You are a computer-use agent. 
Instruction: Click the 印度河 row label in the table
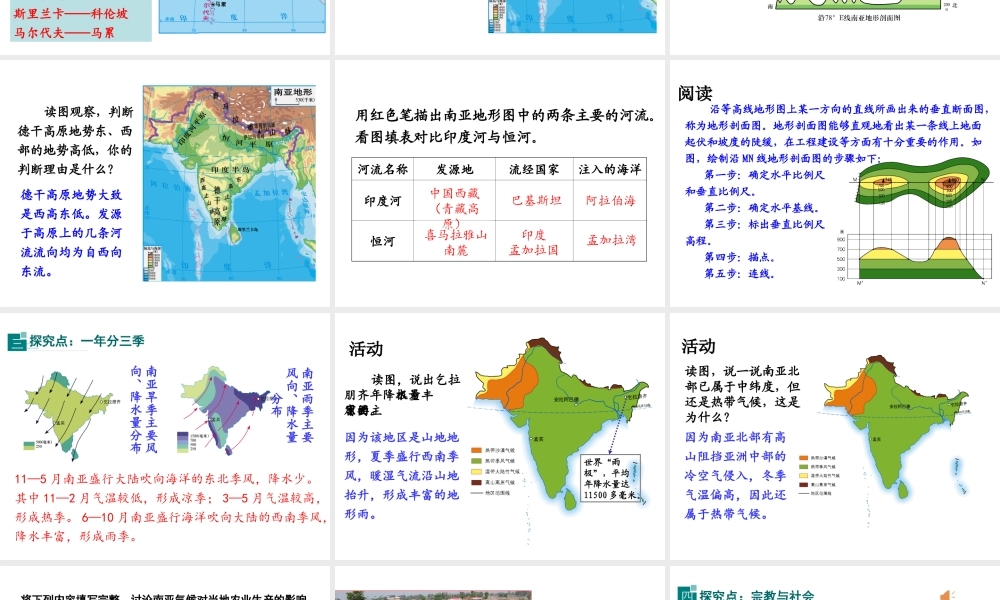[383, 201]
